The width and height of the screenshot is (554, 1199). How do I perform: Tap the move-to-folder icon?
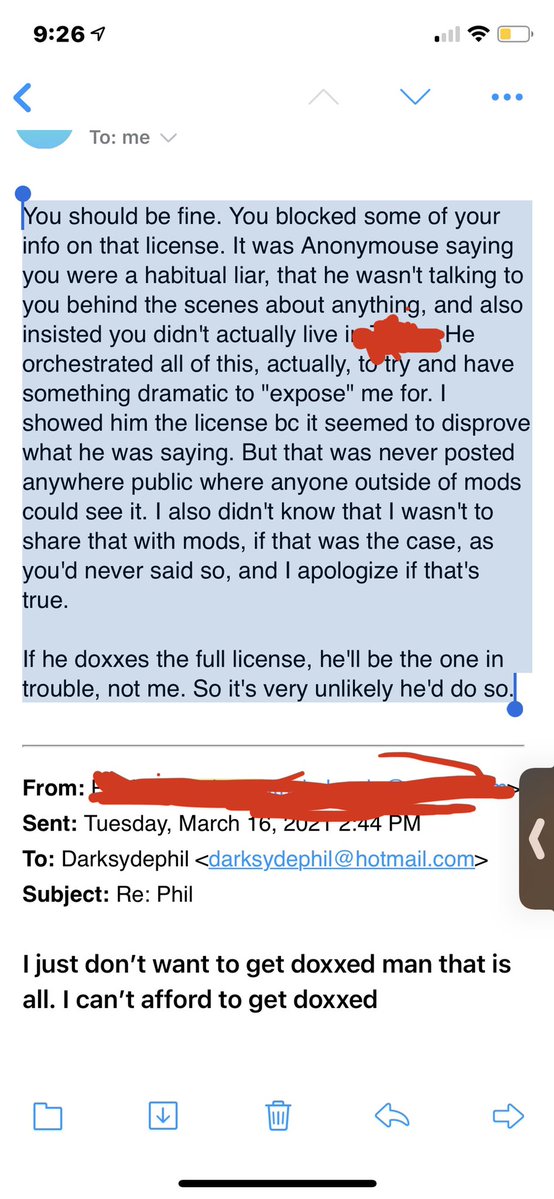tap(47, 1115)
